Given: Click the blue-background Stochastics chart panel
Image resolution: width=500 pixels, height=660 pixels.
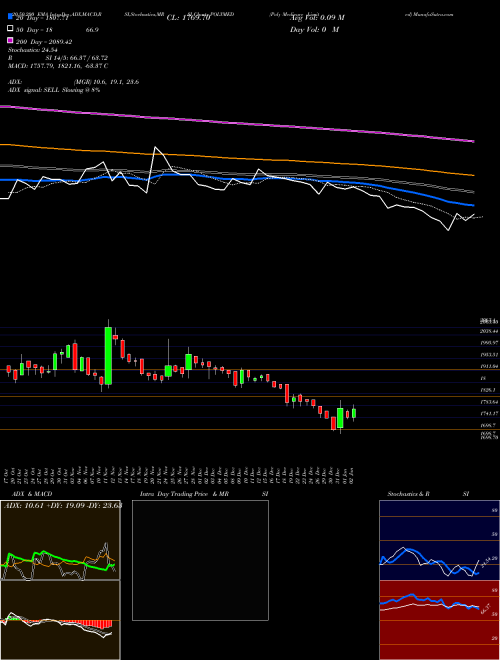Looking at the screenshot, I should point(439,540).
